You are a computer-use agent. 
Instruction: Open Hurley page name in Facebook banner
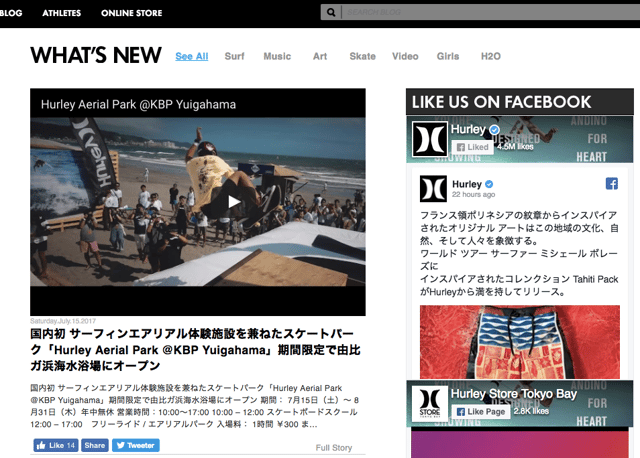pos(468,129)
